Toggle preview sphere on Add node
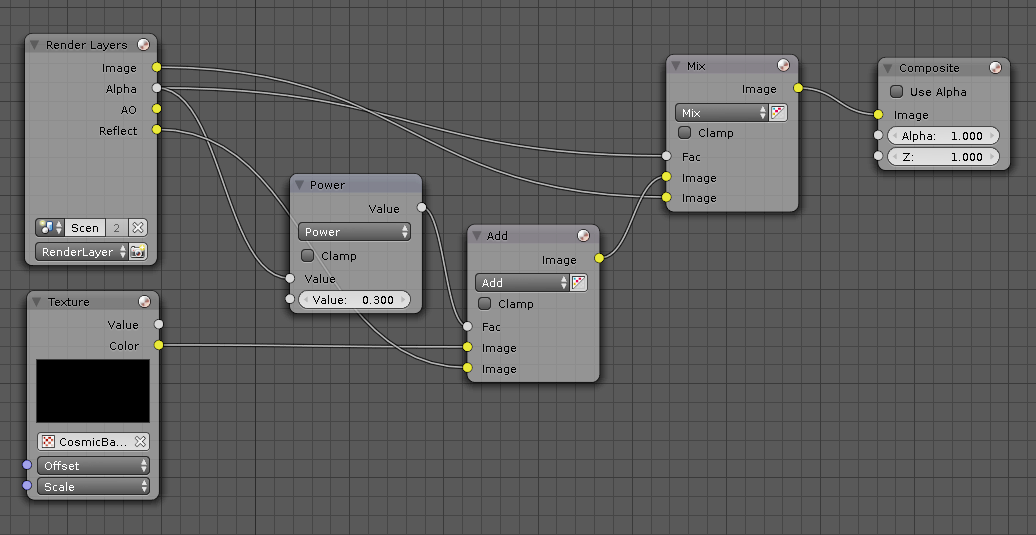Image resolution: width=1036 pixels, height=535 pixels. point(583,236)
